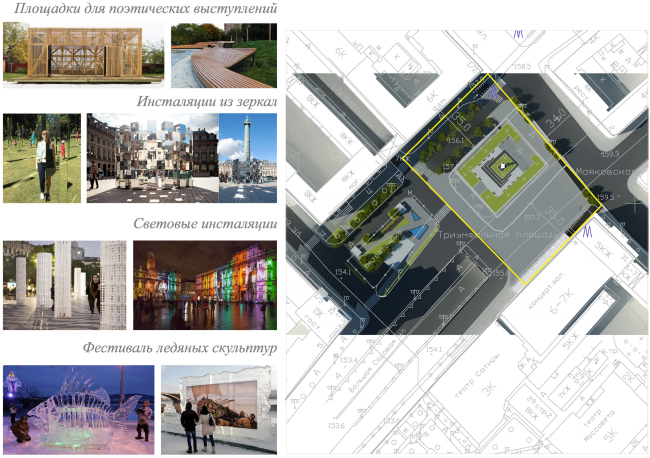Image resolution: width=650 pixels, height=458 pixels.
Task: Select the white monument marker in the square
Action: point(504,166)
